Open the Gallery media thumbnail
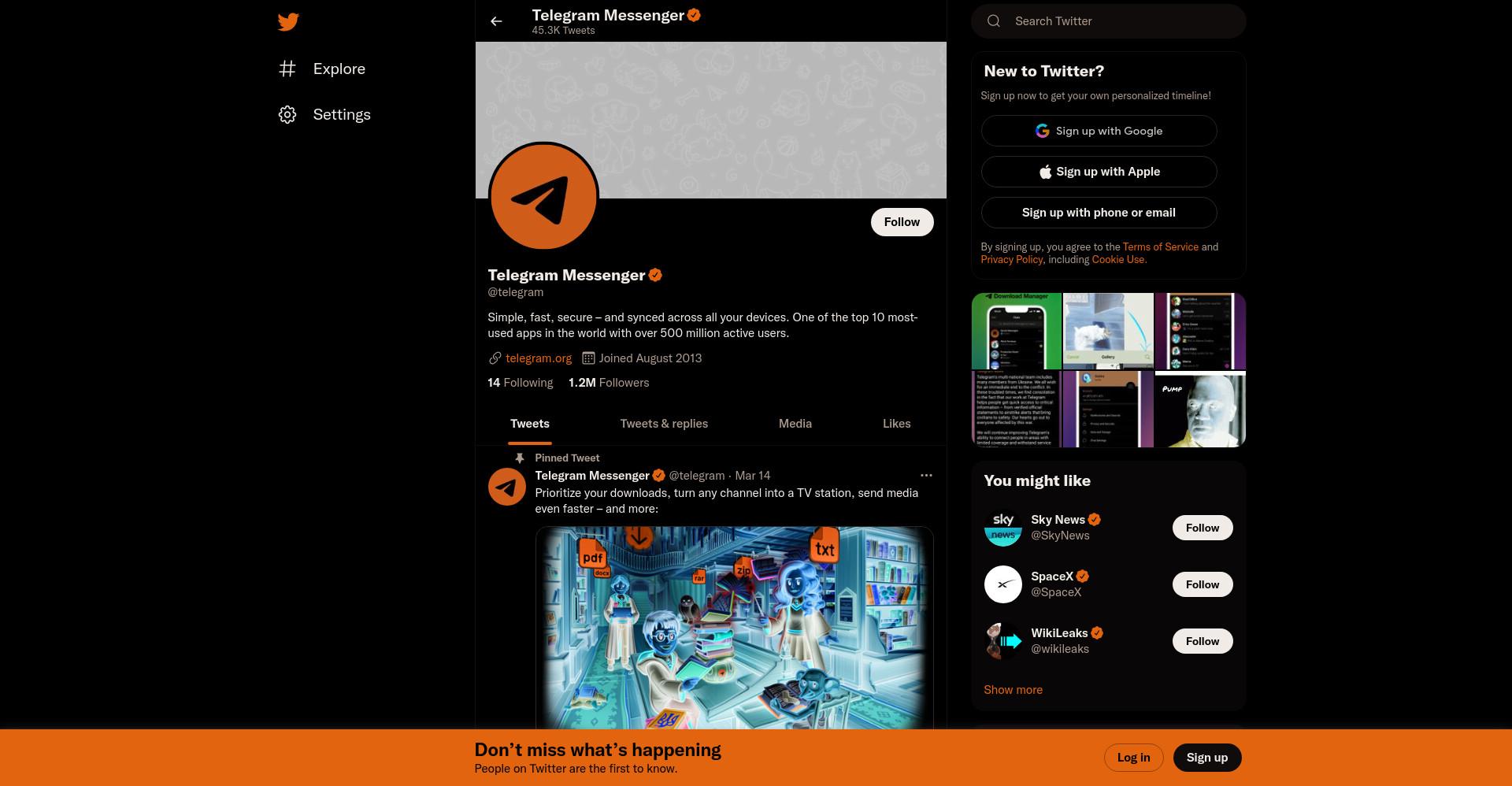Image resolution: width=1512 pixels, height=786 pixels. click(x=1108, y=331)
